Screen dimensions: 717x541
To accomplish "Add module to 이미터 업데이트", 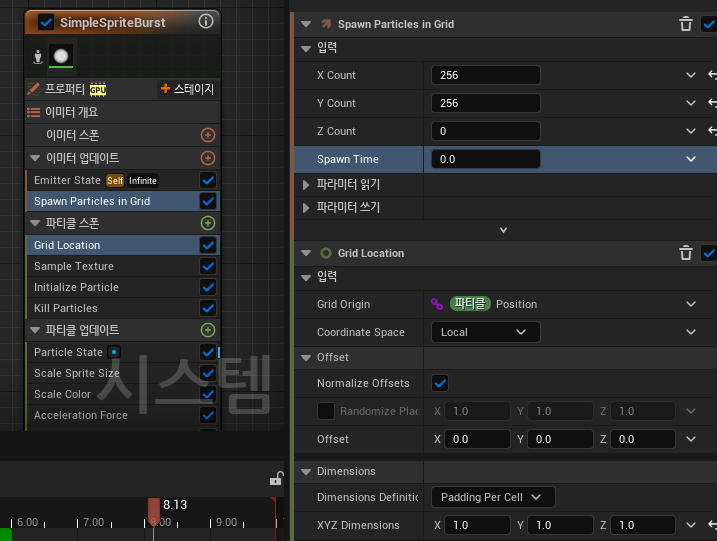I will [x=208, y=158].
